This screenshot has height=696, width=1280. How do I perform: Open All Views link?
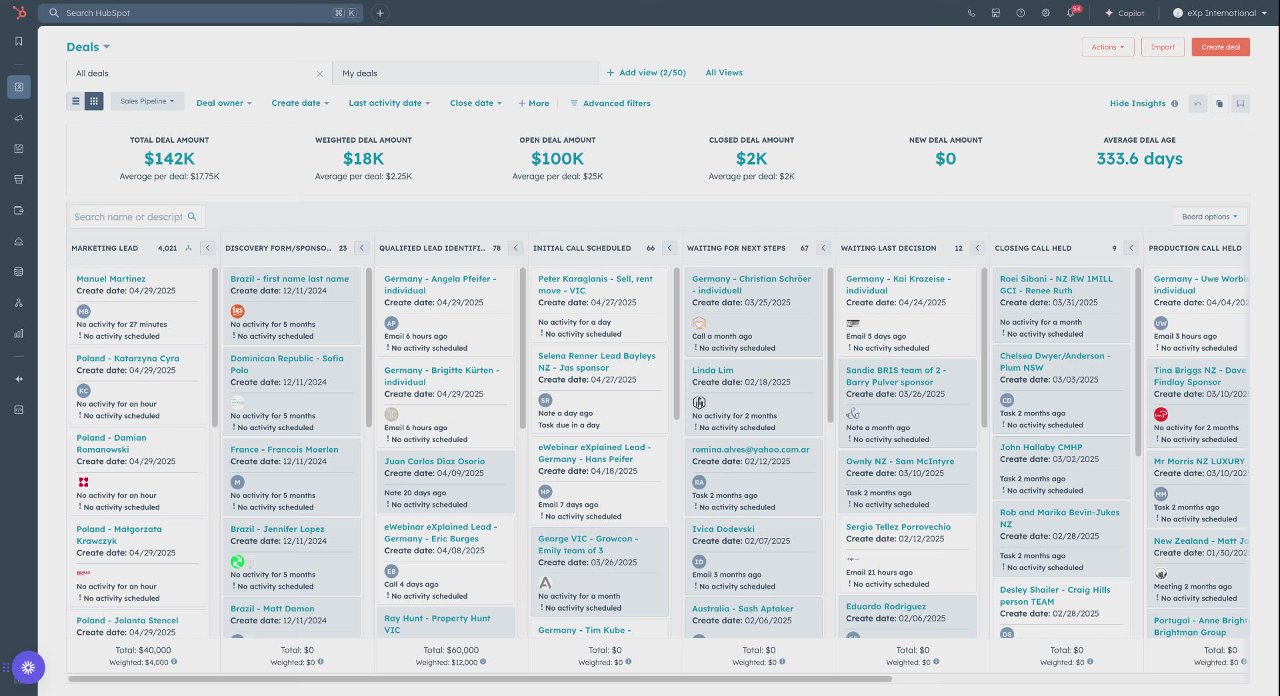[724, 73]
